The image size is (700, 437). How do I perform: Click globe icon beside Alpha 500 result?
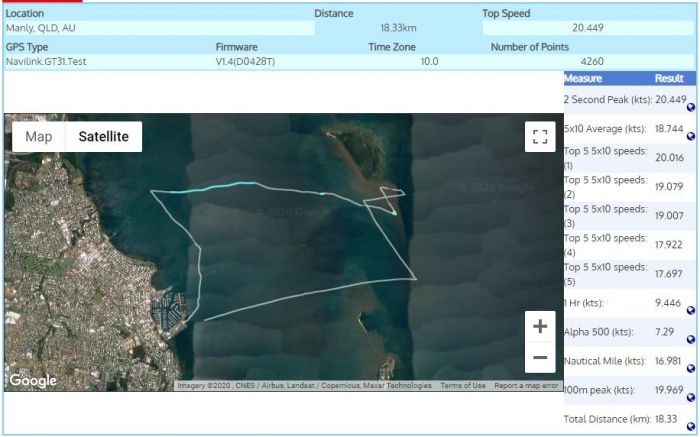691,338
